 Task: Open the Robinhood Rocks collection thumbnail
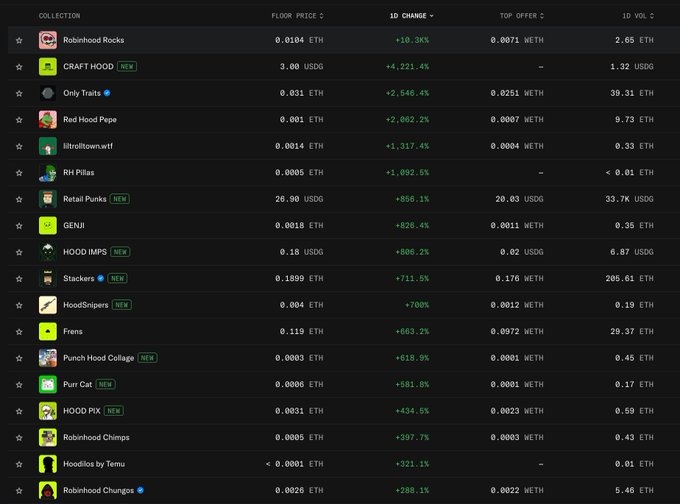pos(48,40)
